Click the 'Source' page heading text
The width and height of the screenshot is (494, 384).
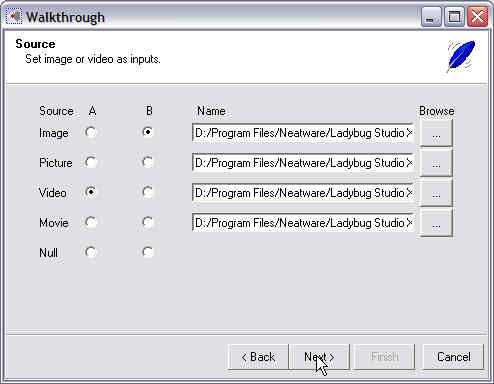(x=35, y=44)
